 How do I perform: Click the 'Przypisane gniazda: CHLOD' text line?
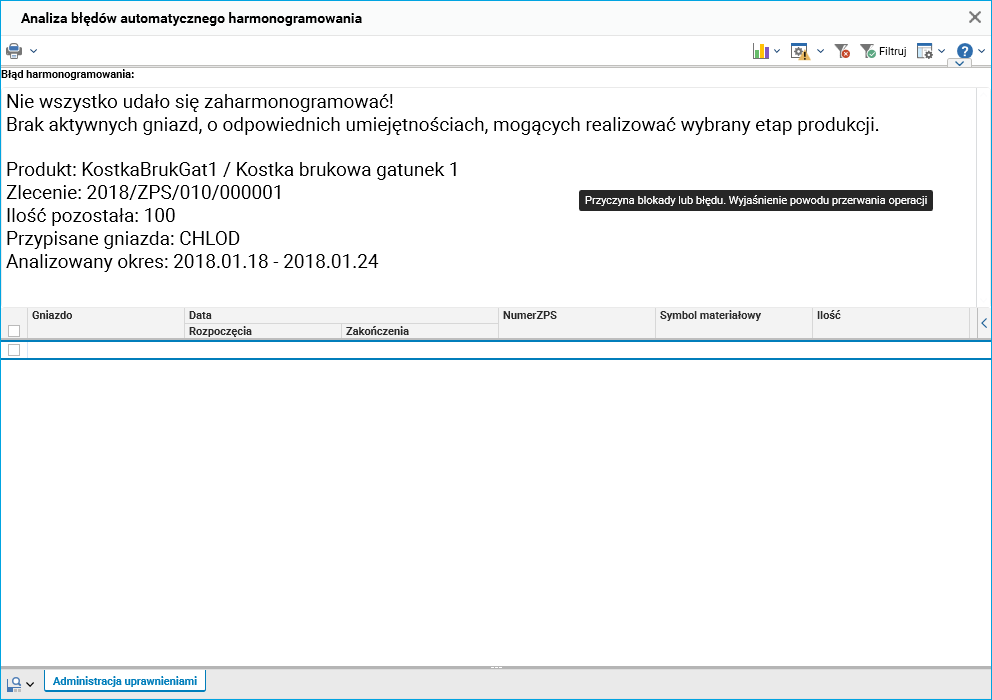point(123,239)
